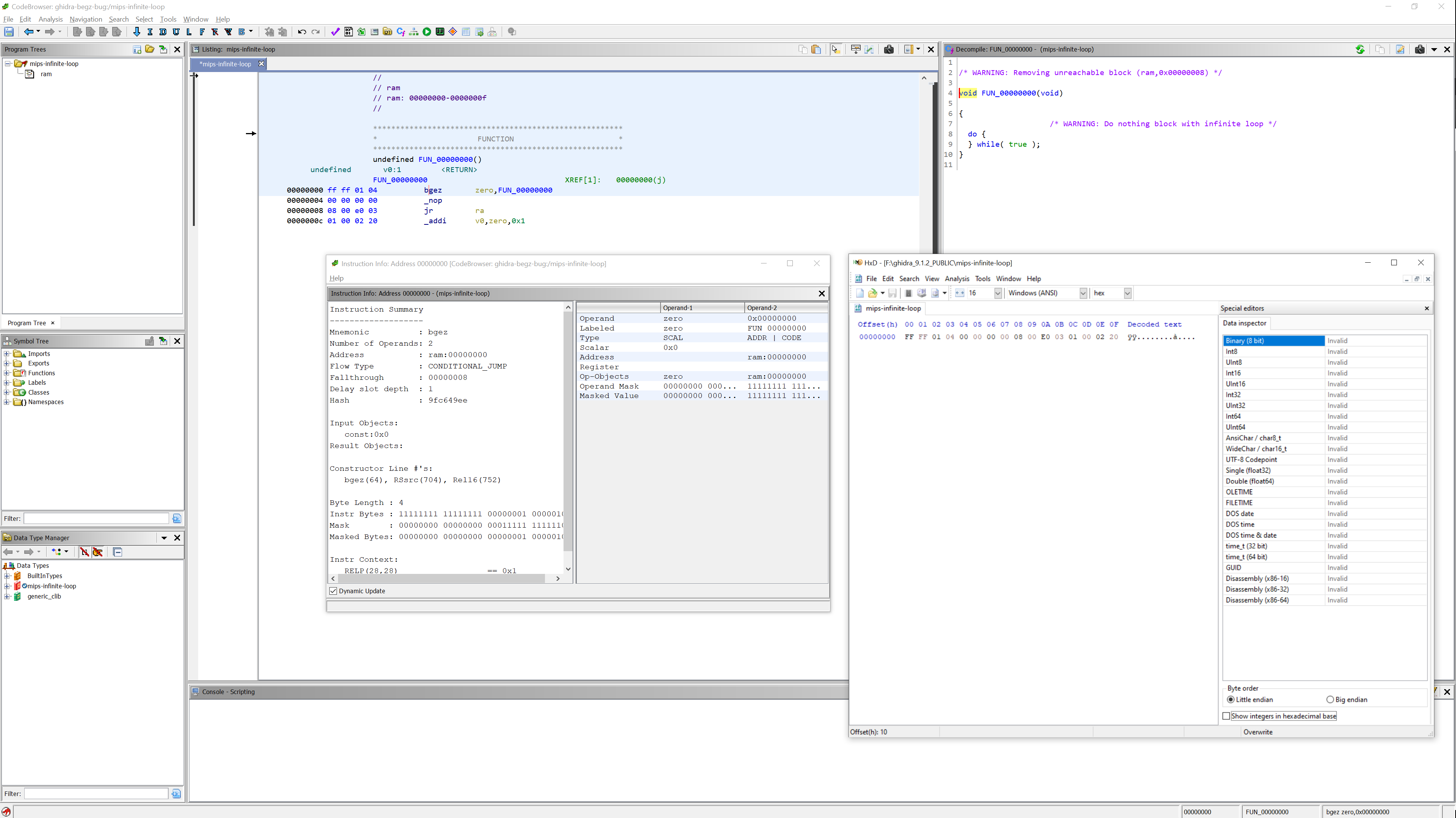Open the Tools menu in HxD
Image resolution: width=1456 pixels, height=818 pixels.
tap(982, 279)
